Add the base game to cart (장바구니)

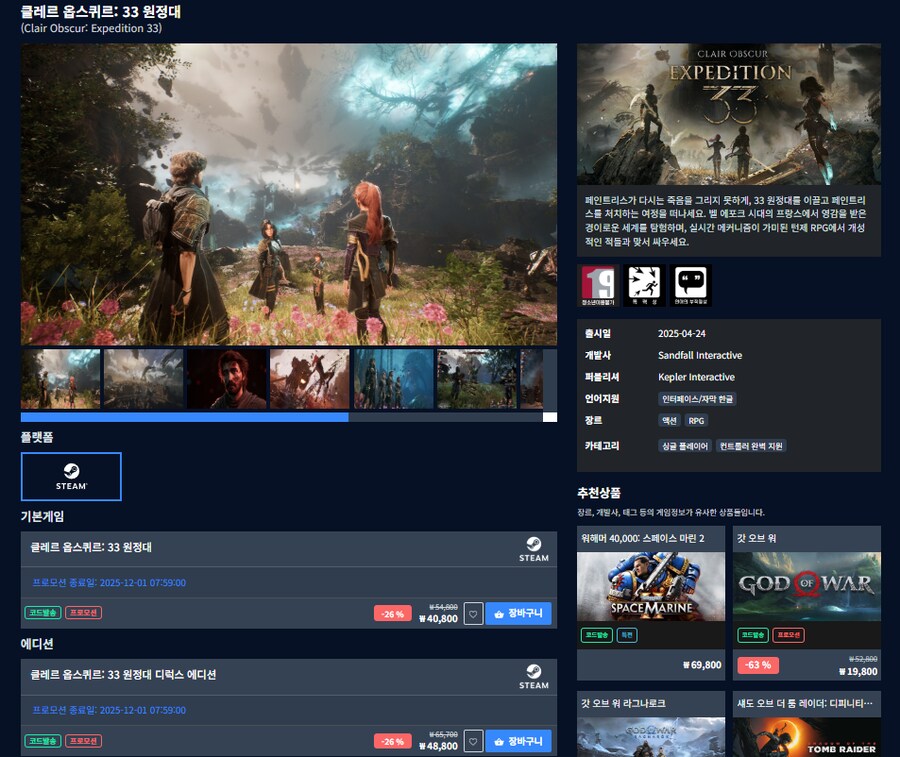click(518, 614)
